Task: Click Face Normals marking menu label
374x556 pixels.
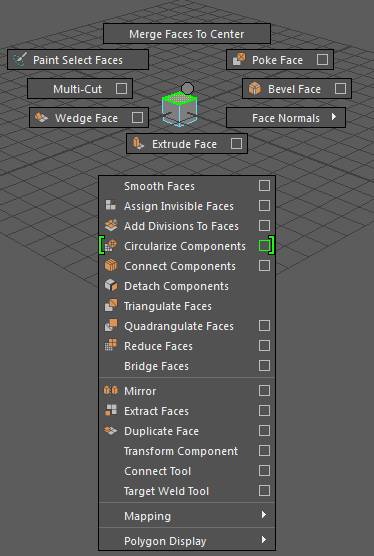Action: tap(286, 118)
